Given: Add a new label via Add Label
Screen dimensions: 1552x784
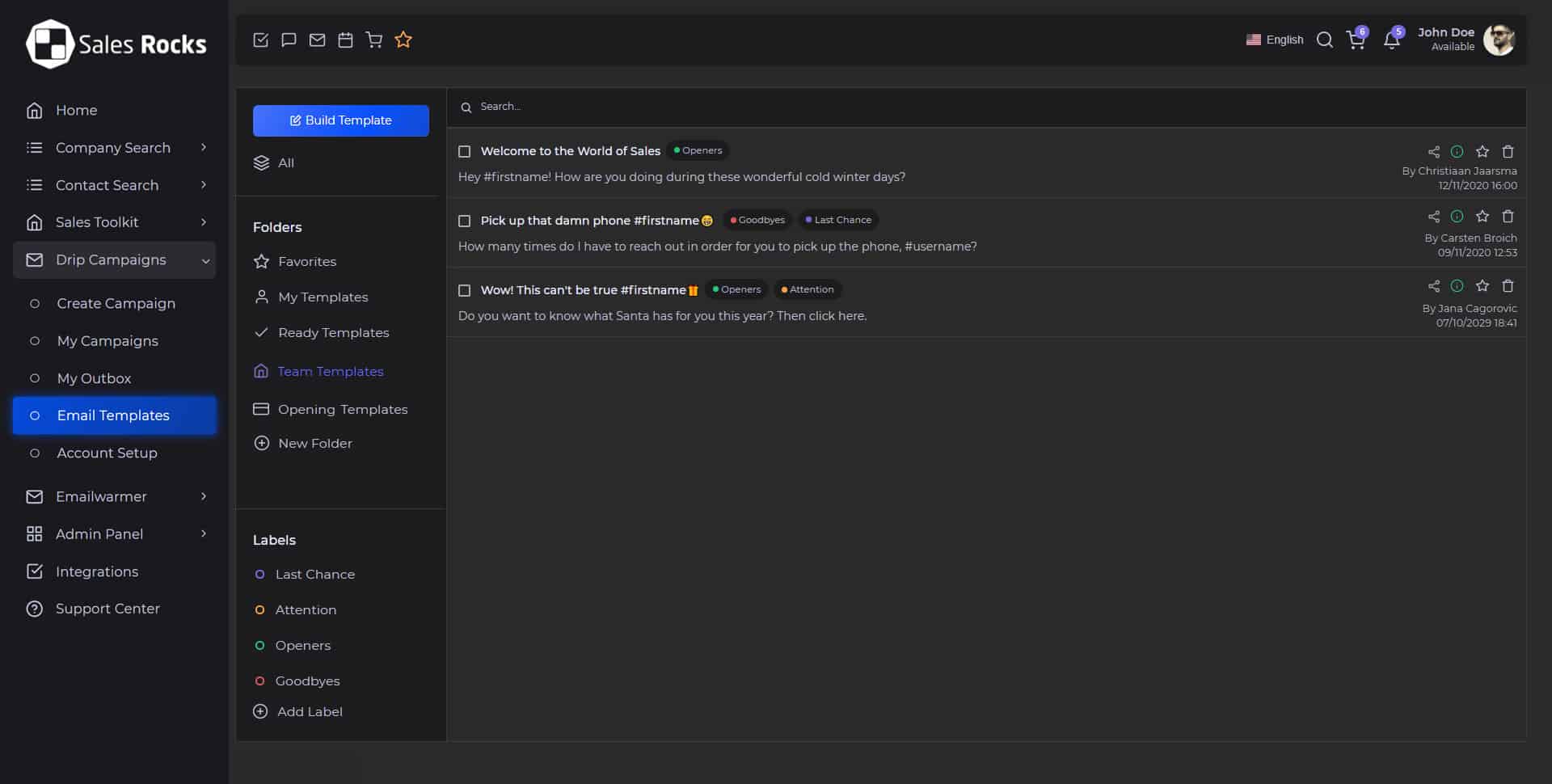Looking at the screenshot, I should (309, 712).
